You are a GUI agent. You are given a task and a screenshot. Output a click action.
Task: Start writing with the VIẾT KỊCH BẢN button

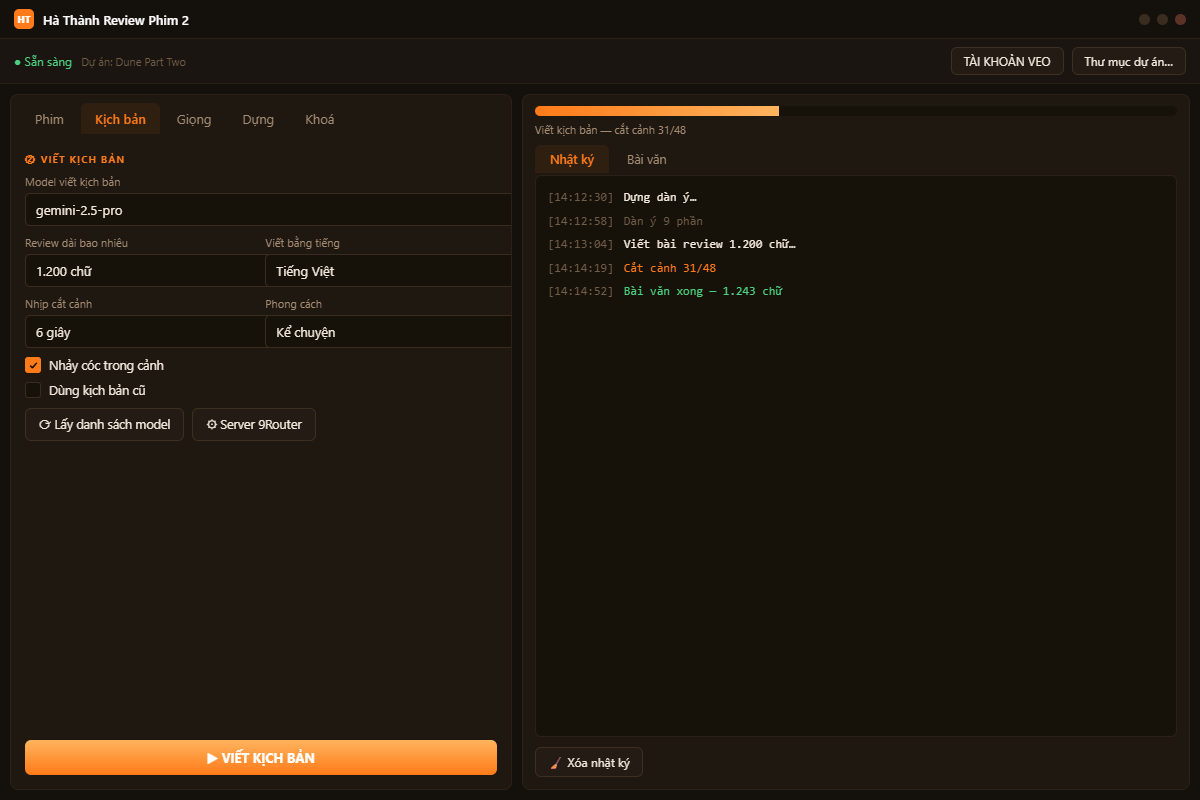coord(261,757)
